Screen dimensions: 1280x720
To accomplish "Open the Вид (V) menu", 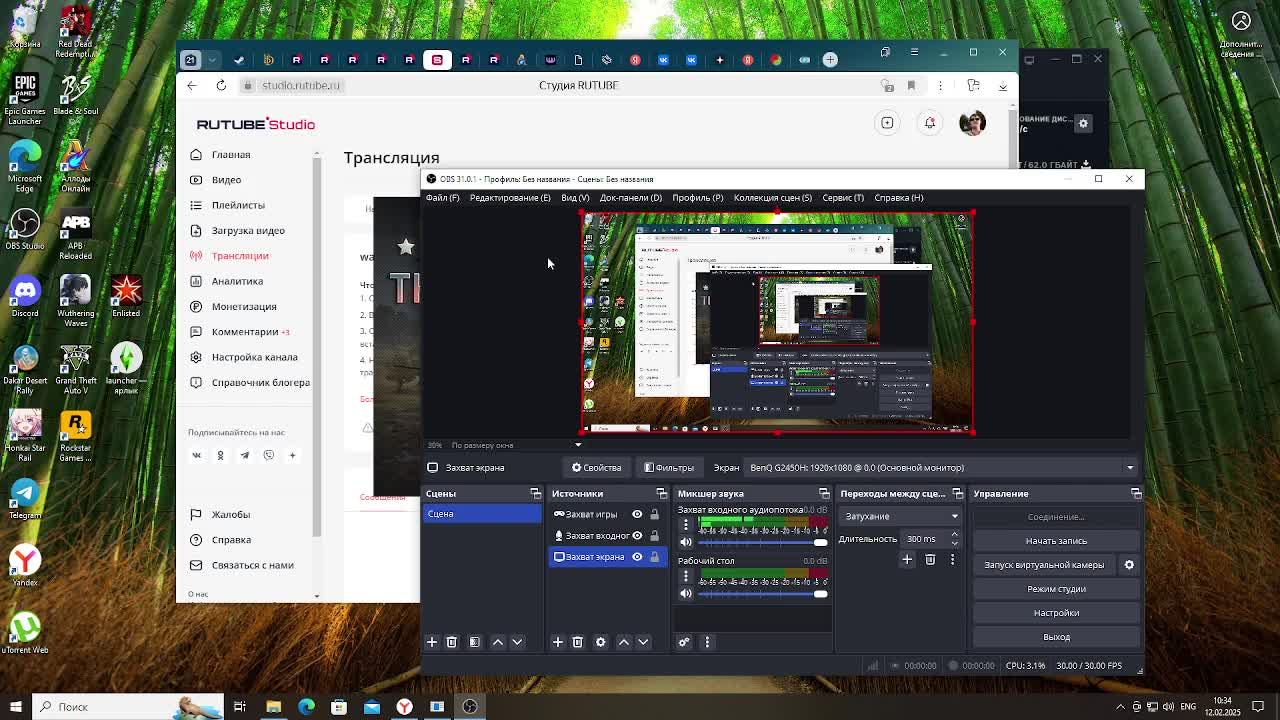I will coord(575,198).
